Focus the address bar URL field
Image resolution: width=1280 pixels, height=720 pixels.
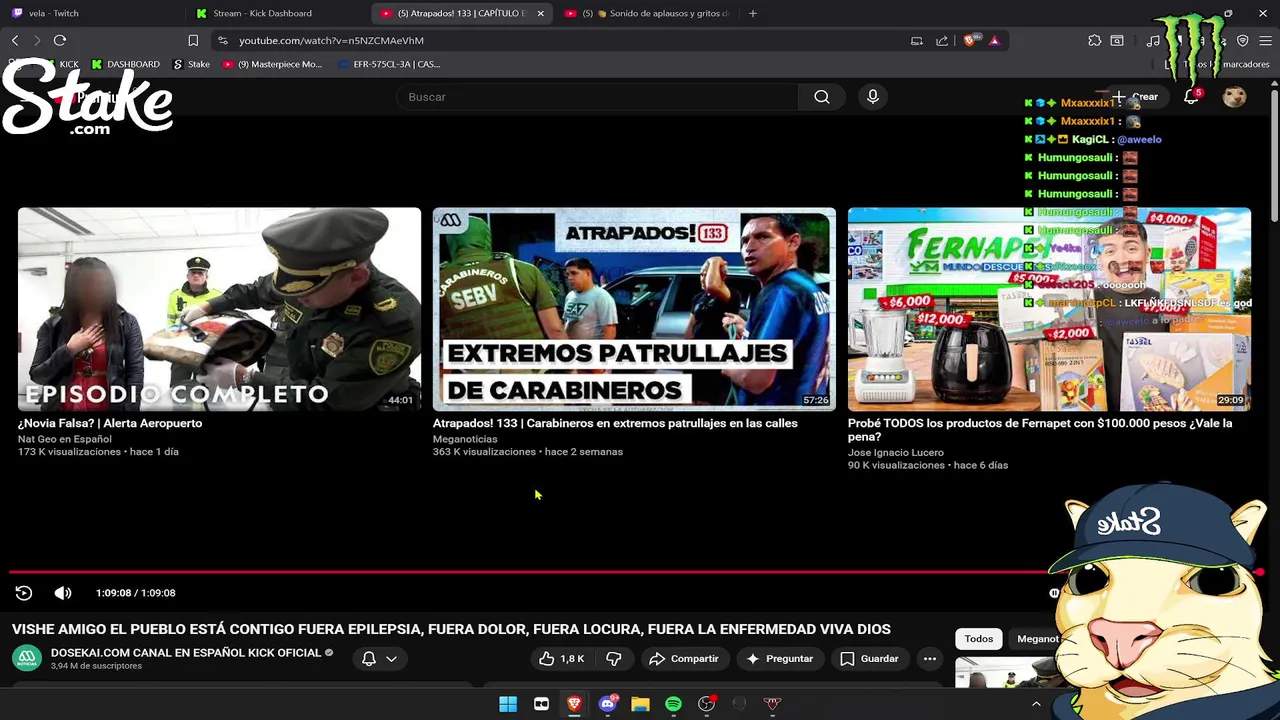click(x=560, y=41)
